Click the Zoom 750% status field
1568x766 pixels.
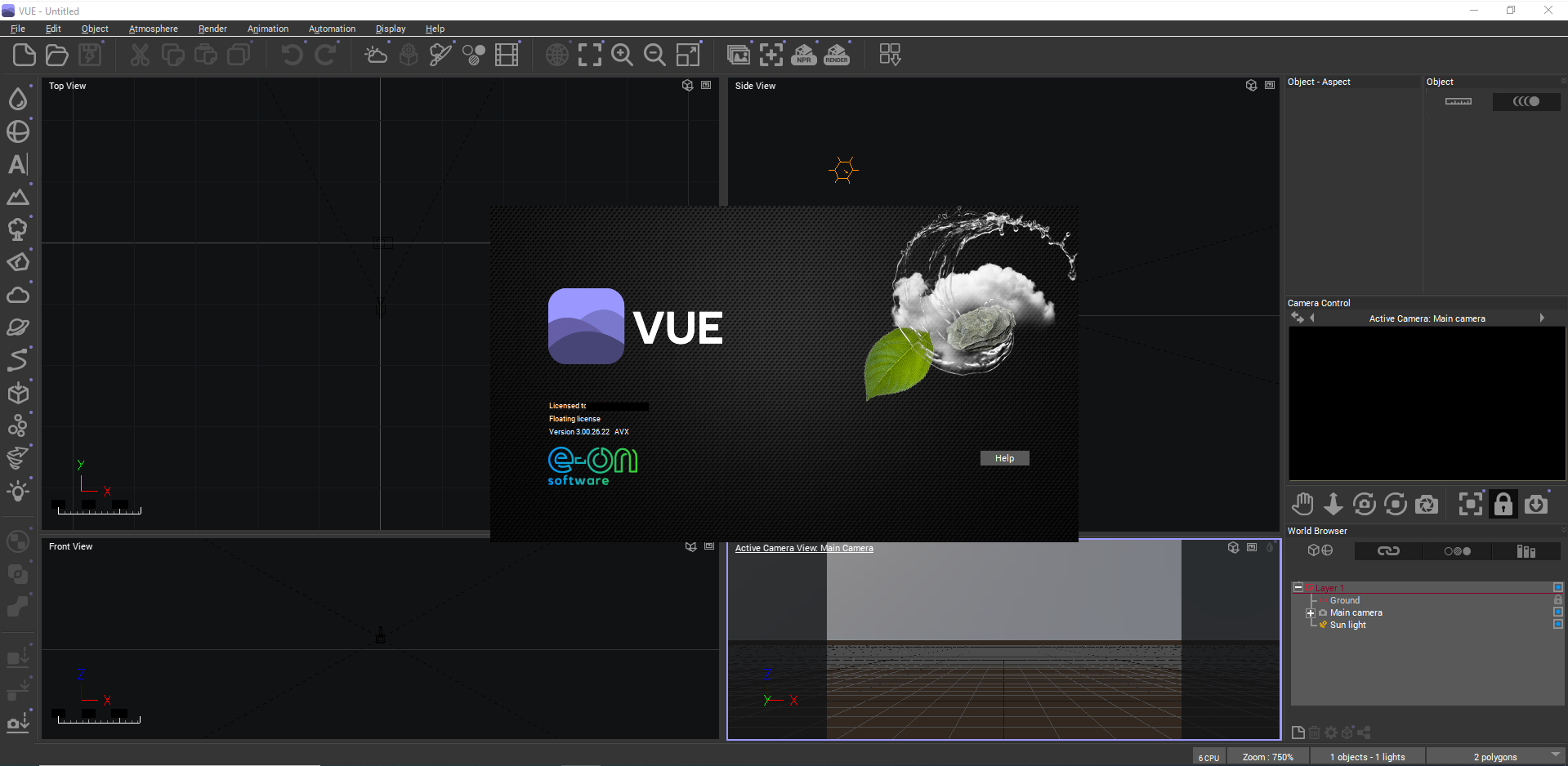[x=1268, y=757]
